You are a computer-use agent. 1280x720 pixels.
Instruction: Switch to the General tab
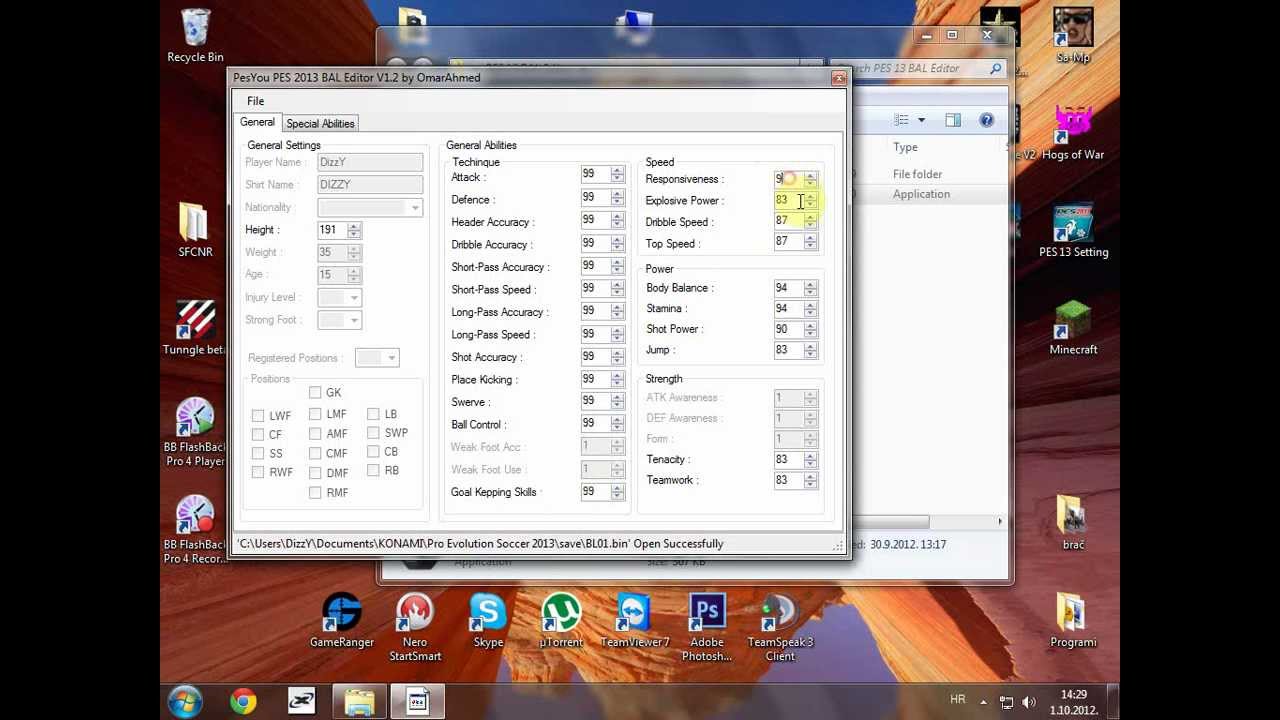[x=257, y=122]
